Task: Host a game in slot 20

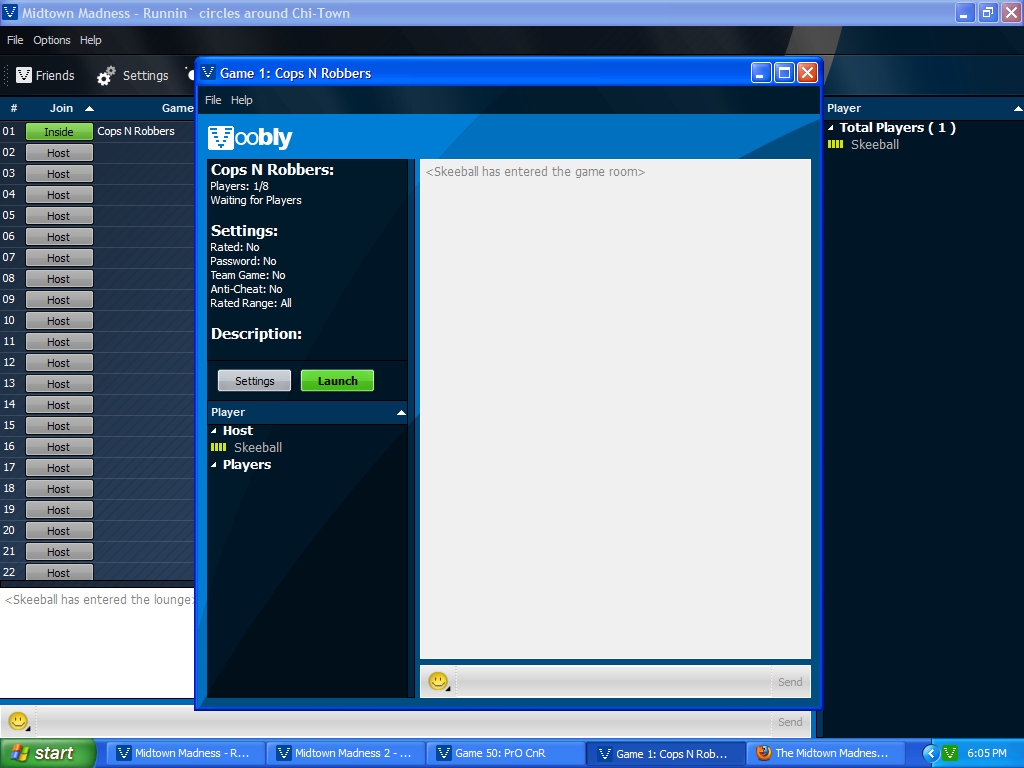Action: tap(59, 531)
